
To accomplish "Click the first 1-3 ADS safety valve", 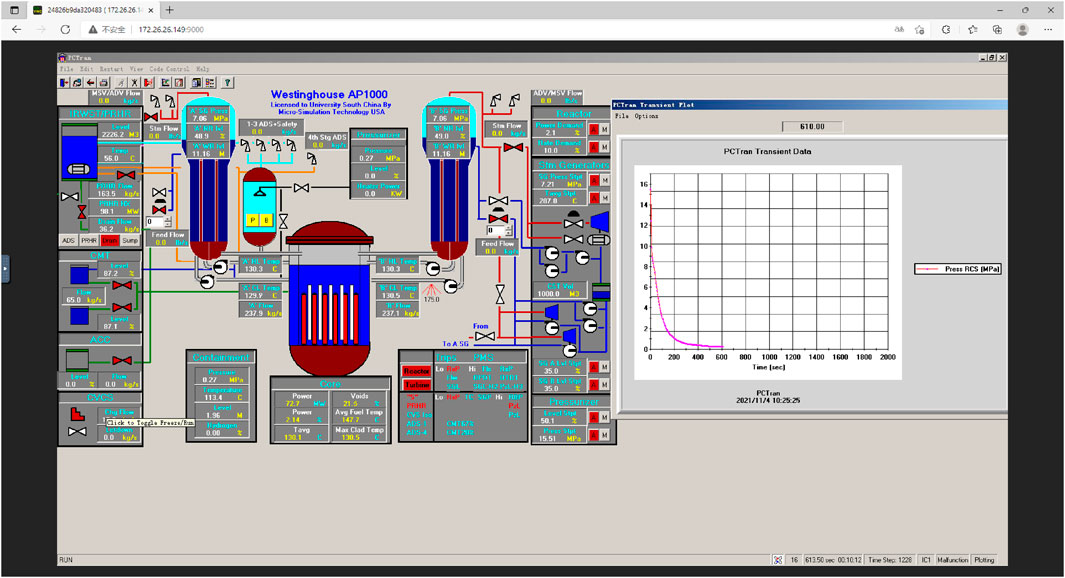I will click(x=246, y=145).
